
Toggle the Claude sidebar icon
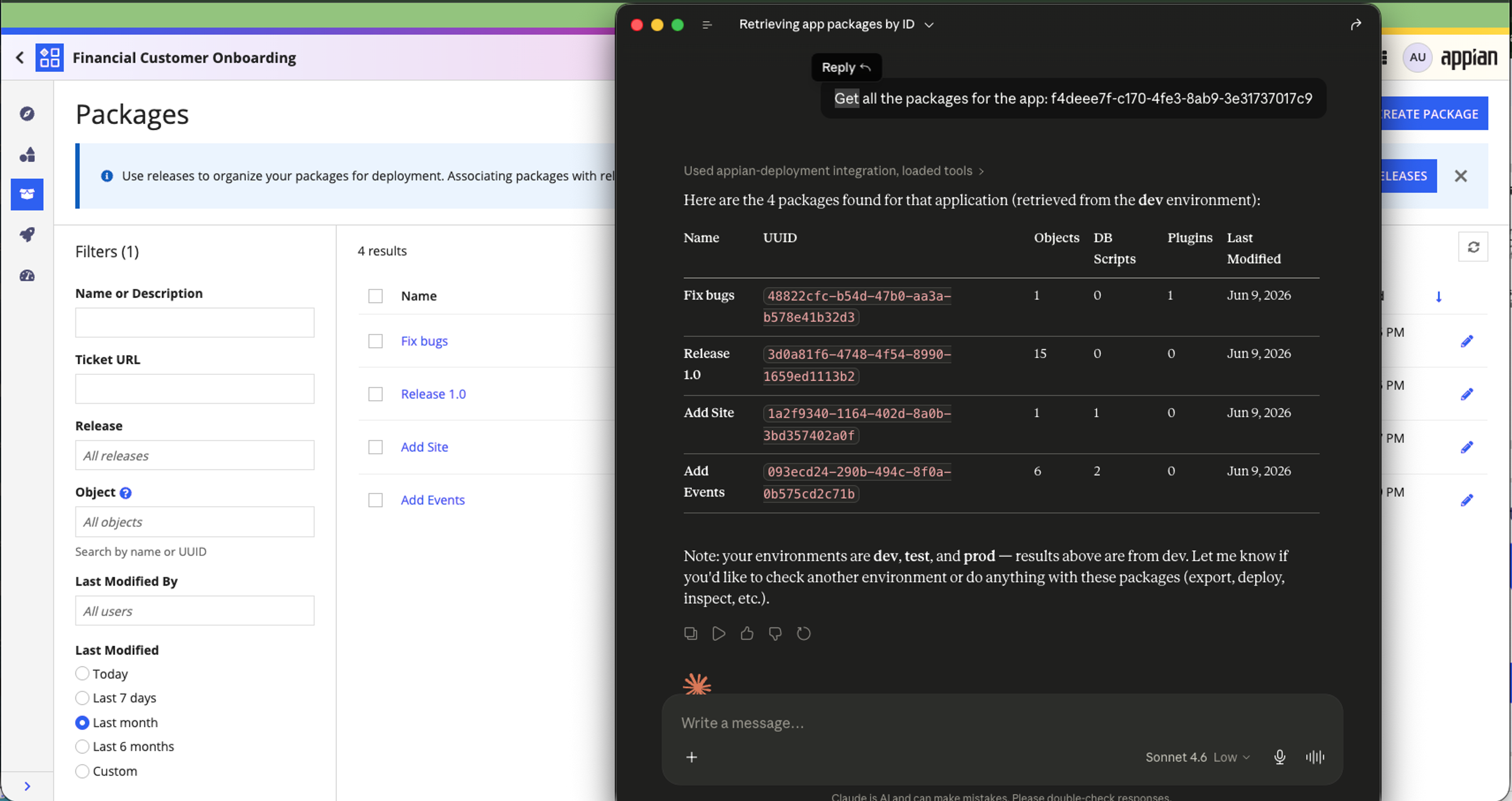707,25
